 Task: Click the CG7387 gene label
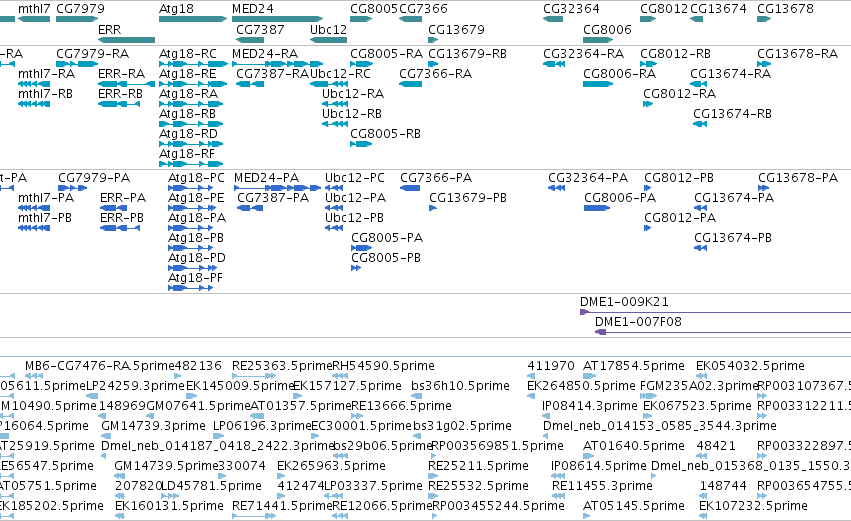pos(261,29)
